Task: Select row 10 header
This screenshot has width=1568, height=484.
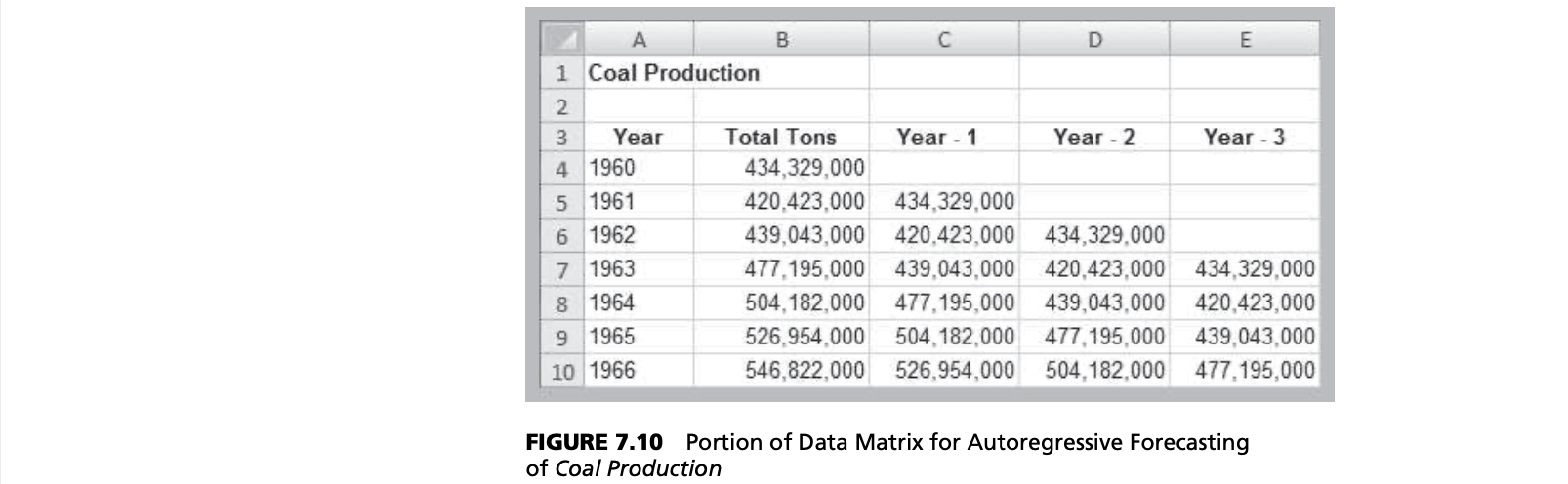Action: click(562, 371)
